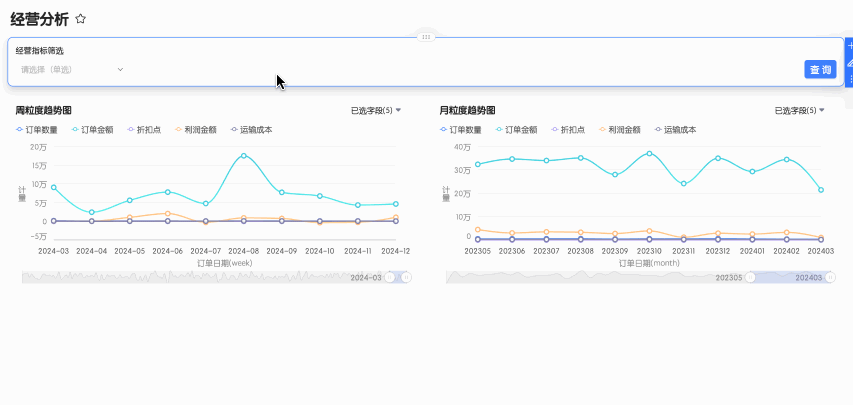
Task: Open the 经营指标筛选 single-select dropdown
Action: (x=72, y=70)
